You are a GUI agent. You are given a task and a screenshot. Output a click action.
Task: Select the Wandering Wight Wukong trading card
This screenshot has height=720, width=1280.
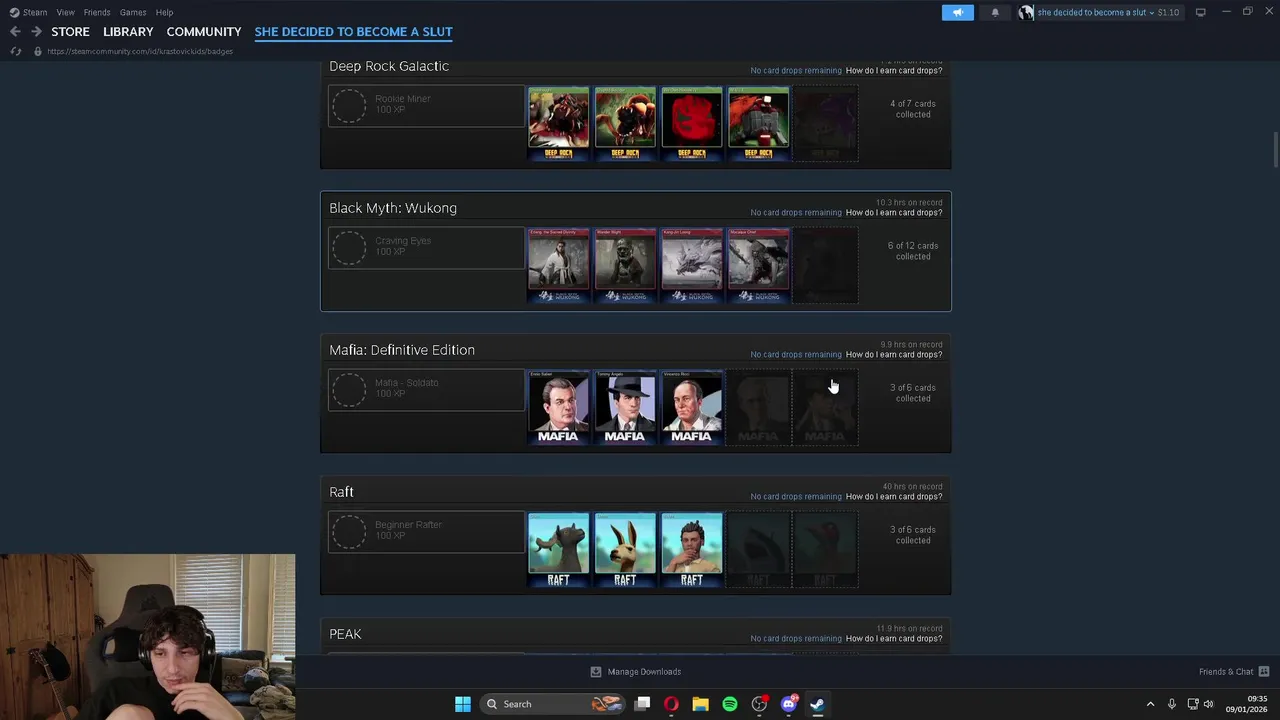[x=625, y=265]
